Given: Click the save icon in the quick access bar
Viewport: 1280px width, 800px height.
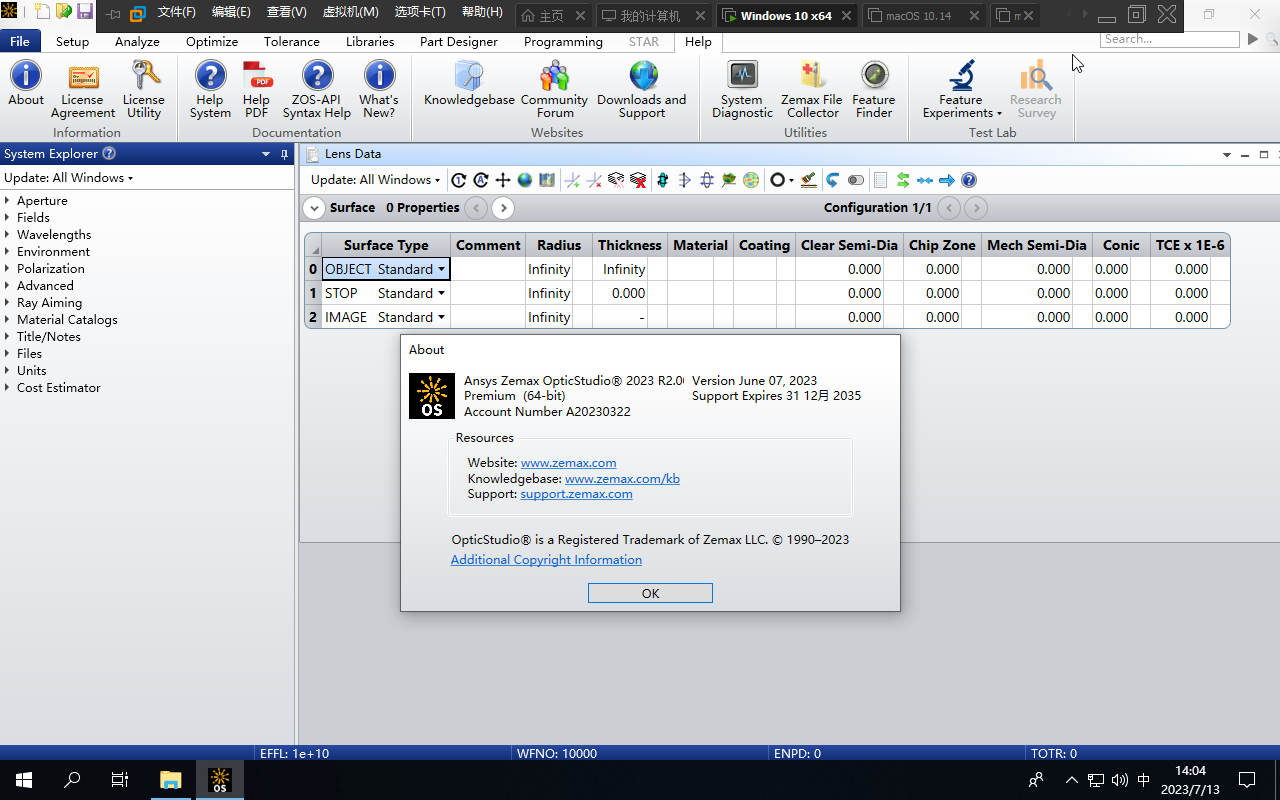Looking at the screenshot, I should (85, 13).
